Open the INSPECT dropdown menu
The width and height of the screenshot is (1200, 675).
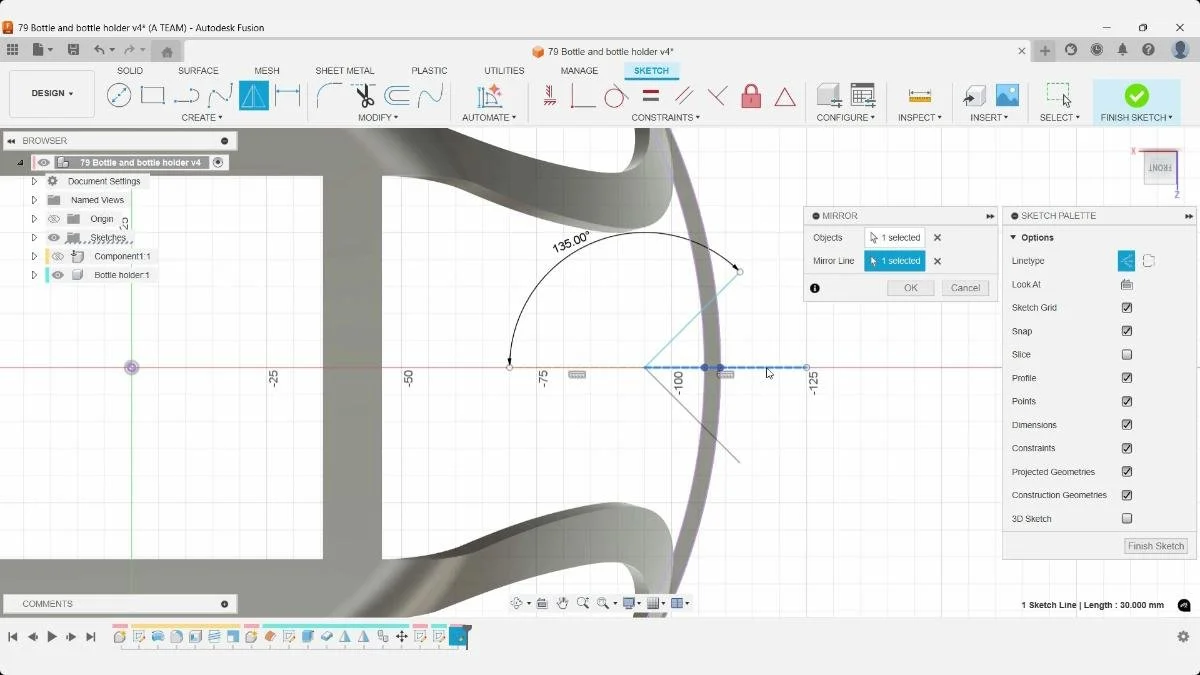pos(920,118)
